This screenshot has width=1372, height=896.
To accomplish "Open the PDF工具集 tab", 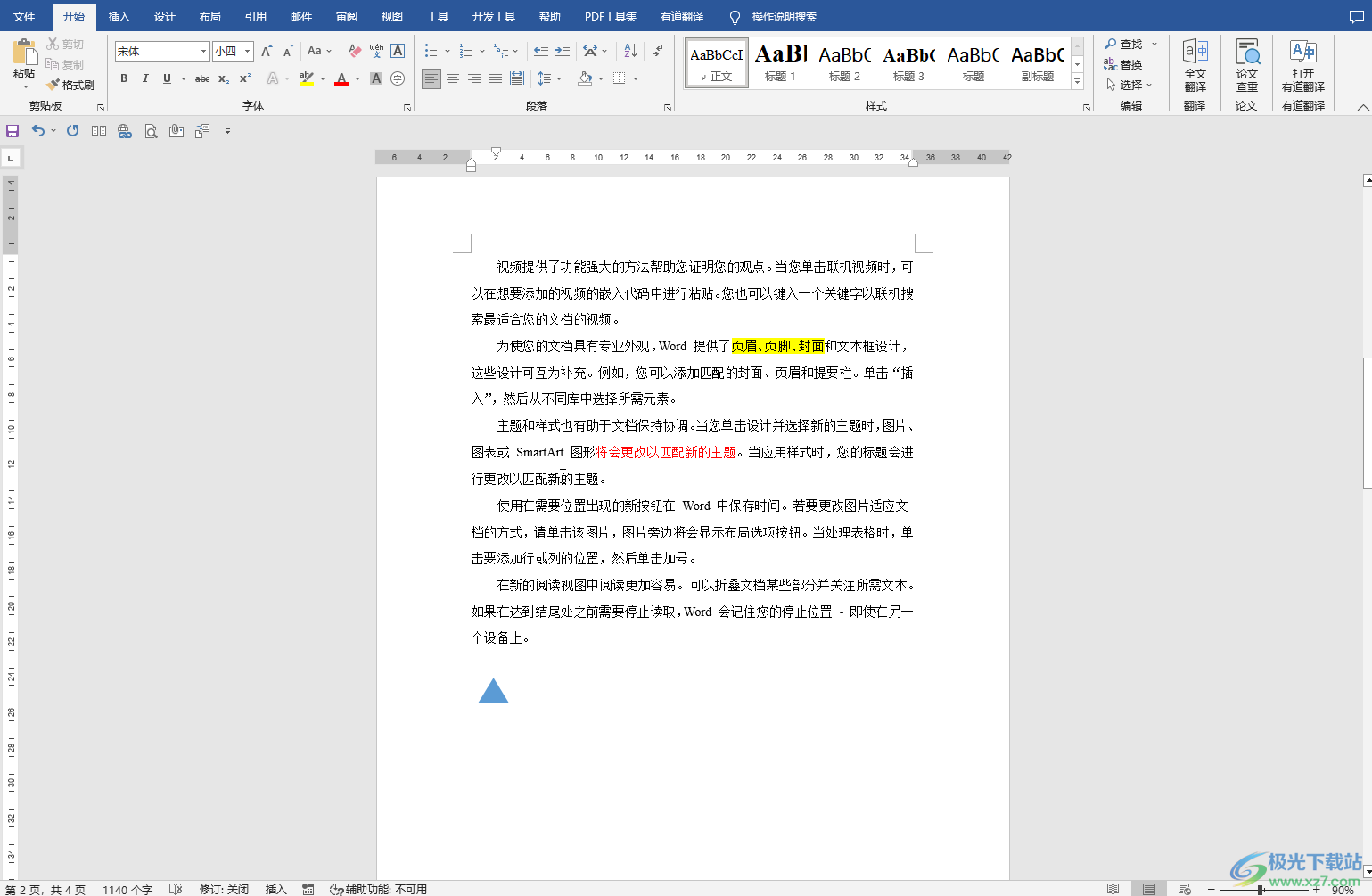I will click(611, 17).
